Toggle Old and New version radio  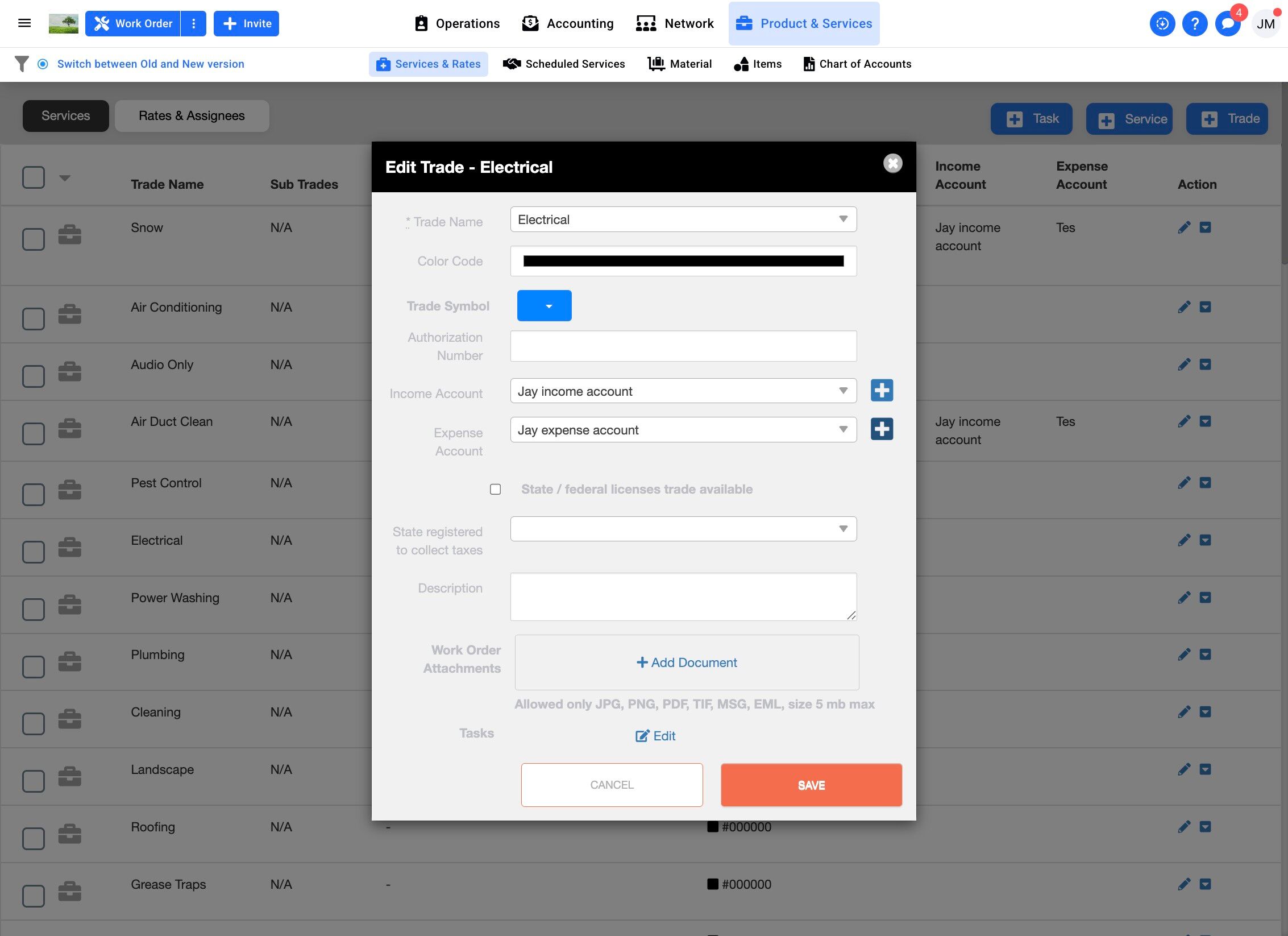pos(43,64)
